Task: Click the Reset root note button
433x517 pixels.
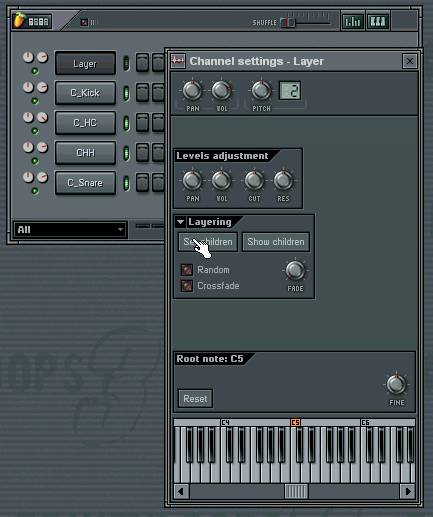Action: point(195,398)
